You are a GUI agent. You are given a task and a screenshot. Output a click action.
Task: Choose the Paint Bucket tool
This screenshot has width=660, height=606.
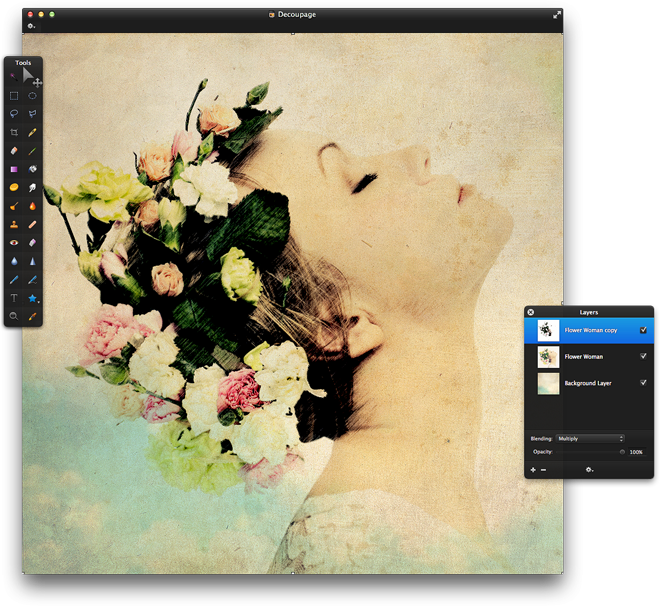click(x=33, y=169)
